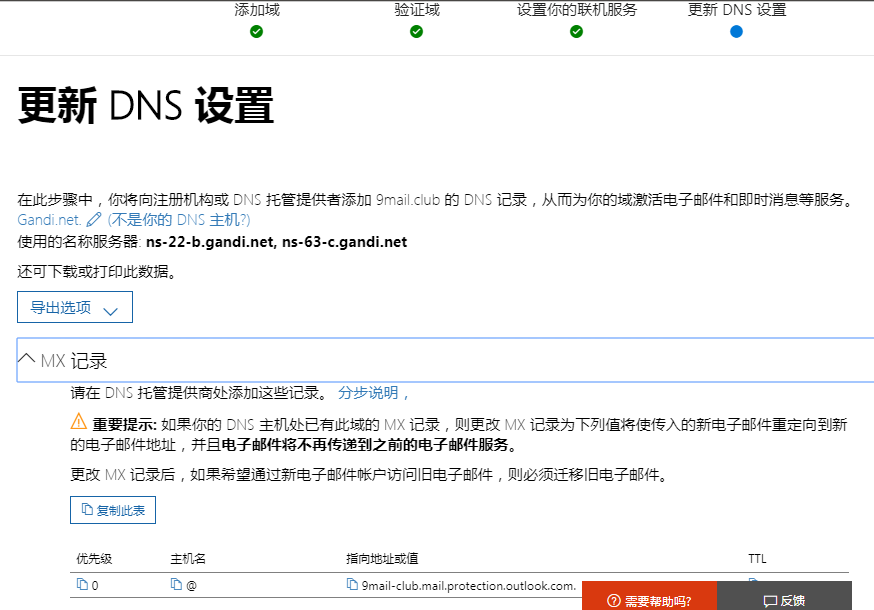This screenshot has width=874, height=610.
Task: Click the blue progress dot under 更新 DNS 设置
Action: pyautogui.click(x=736, y=31)
